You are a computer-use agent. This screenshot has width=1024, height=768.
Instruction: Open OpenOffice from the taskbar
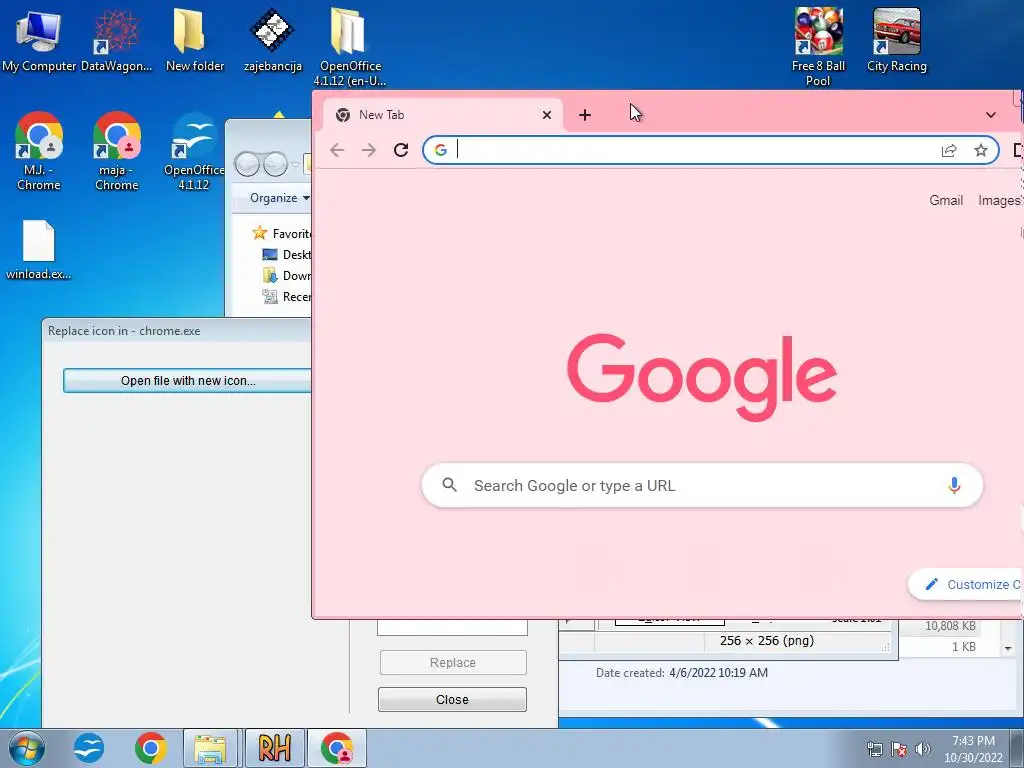[x=89, y=748]
